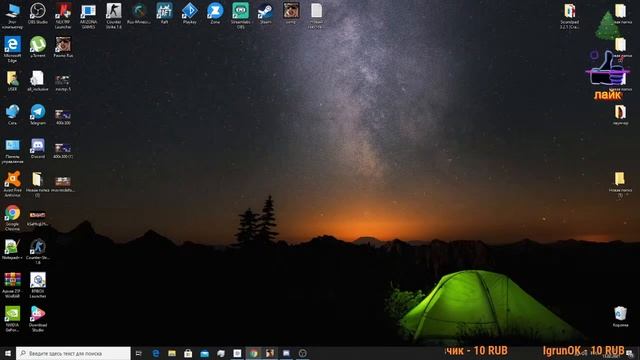
Task: Switch to Chrome window on the taskbar
Action: [253, 353]
